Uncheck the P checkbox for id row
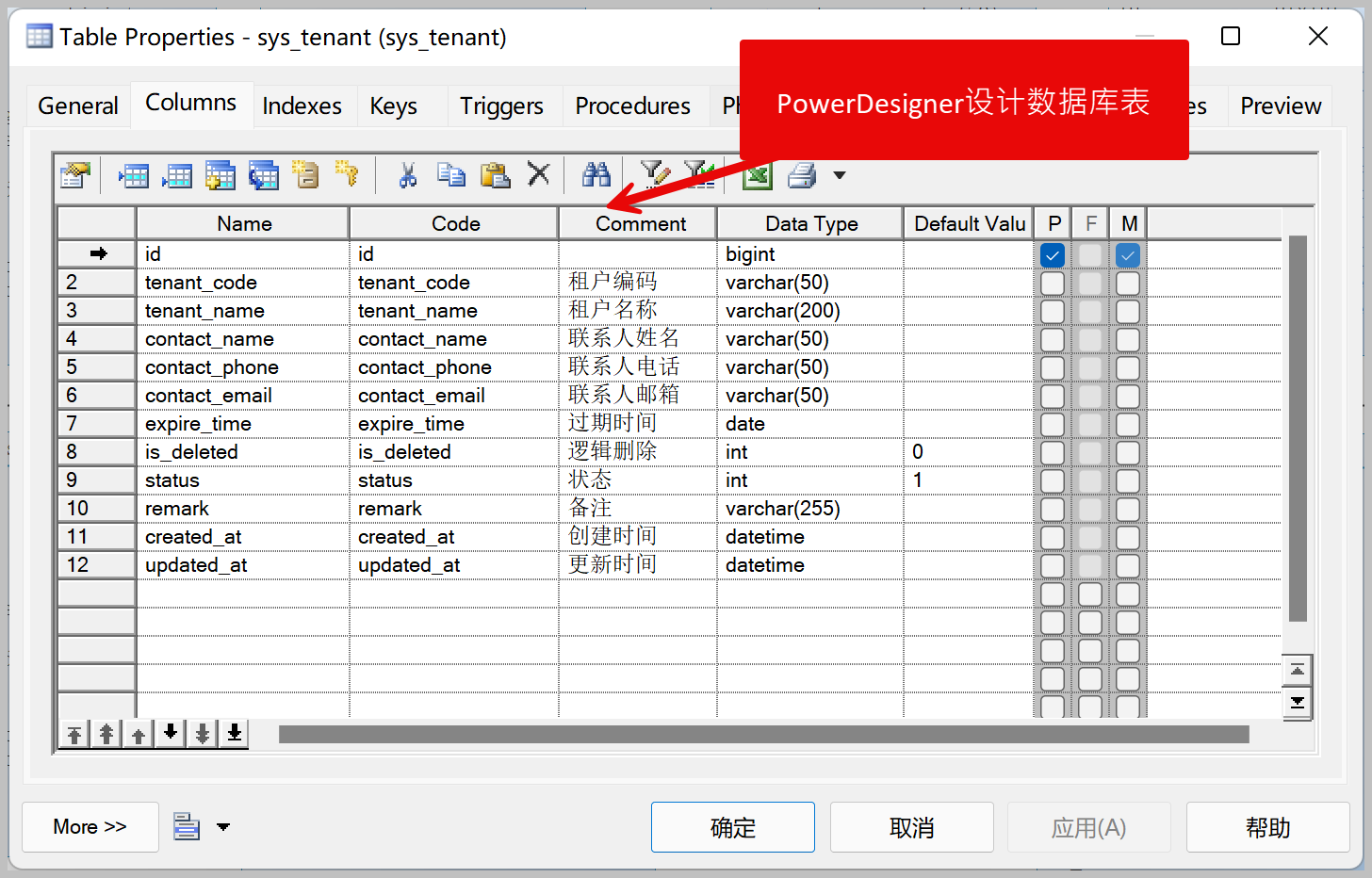 tap(1053, 255)
